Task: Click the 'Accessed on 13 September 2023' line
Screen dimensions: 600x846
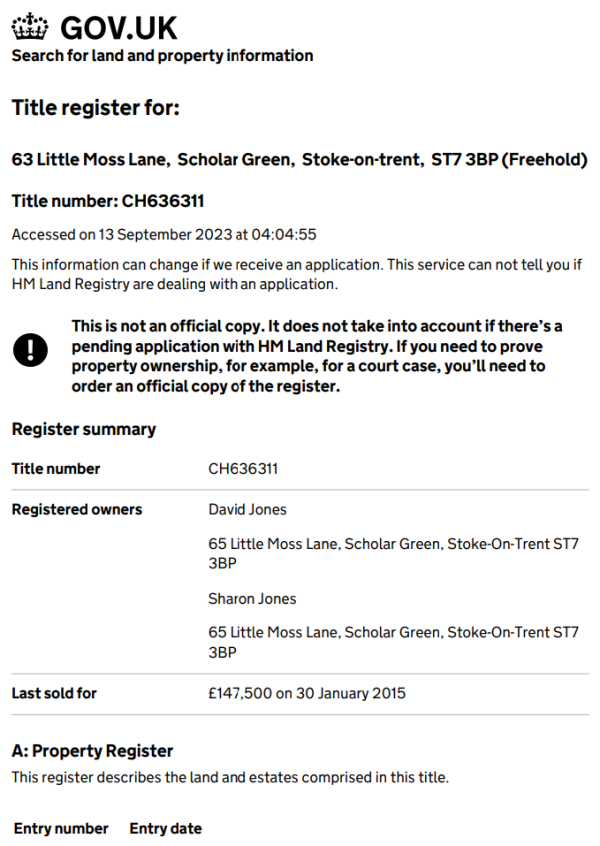Action: pyautogui.click(x=164, y=235)
